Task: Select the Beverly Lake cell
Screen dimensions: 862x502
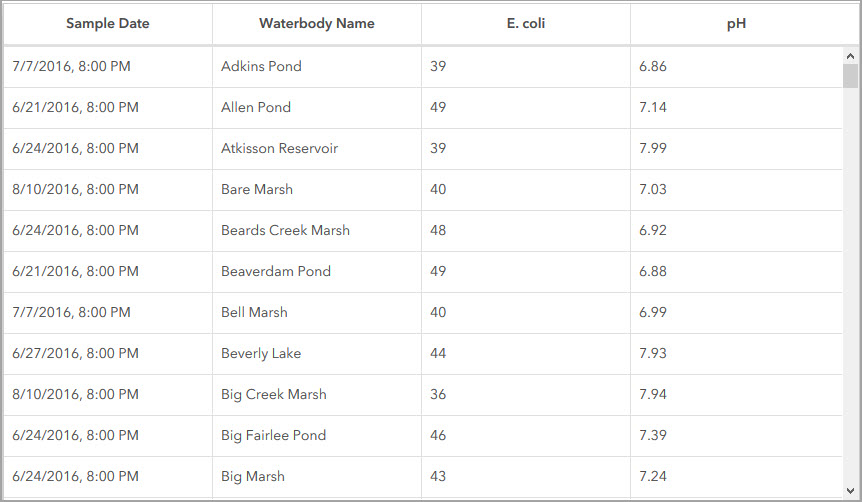Action: [x=261, y=354]
